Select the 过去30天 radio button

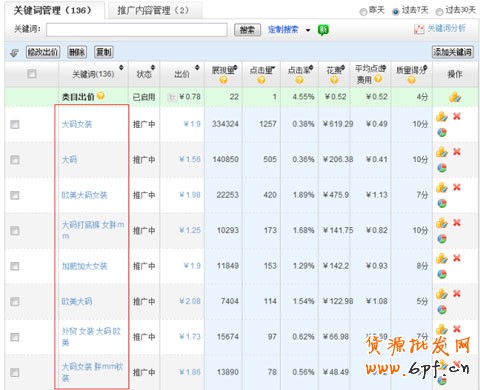439,12
